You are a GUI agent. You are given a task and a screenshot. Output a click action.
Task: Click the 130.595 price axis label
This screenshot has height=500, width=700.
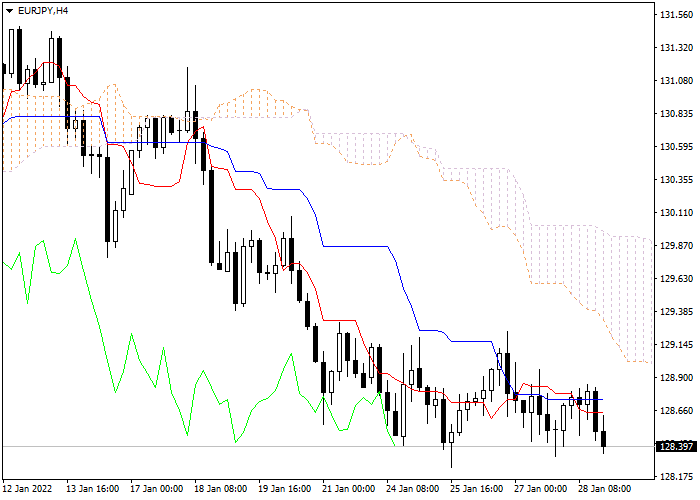click(676, 147)
